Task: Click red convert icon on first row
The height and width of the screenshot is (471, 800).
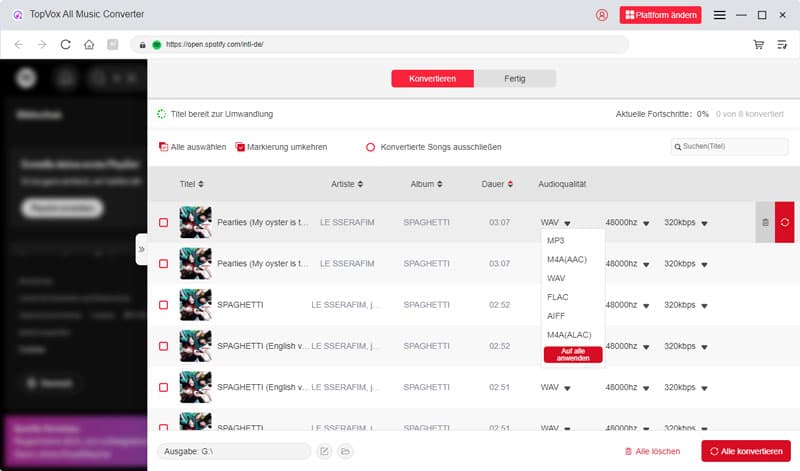Action: click(x=784, y=222)
